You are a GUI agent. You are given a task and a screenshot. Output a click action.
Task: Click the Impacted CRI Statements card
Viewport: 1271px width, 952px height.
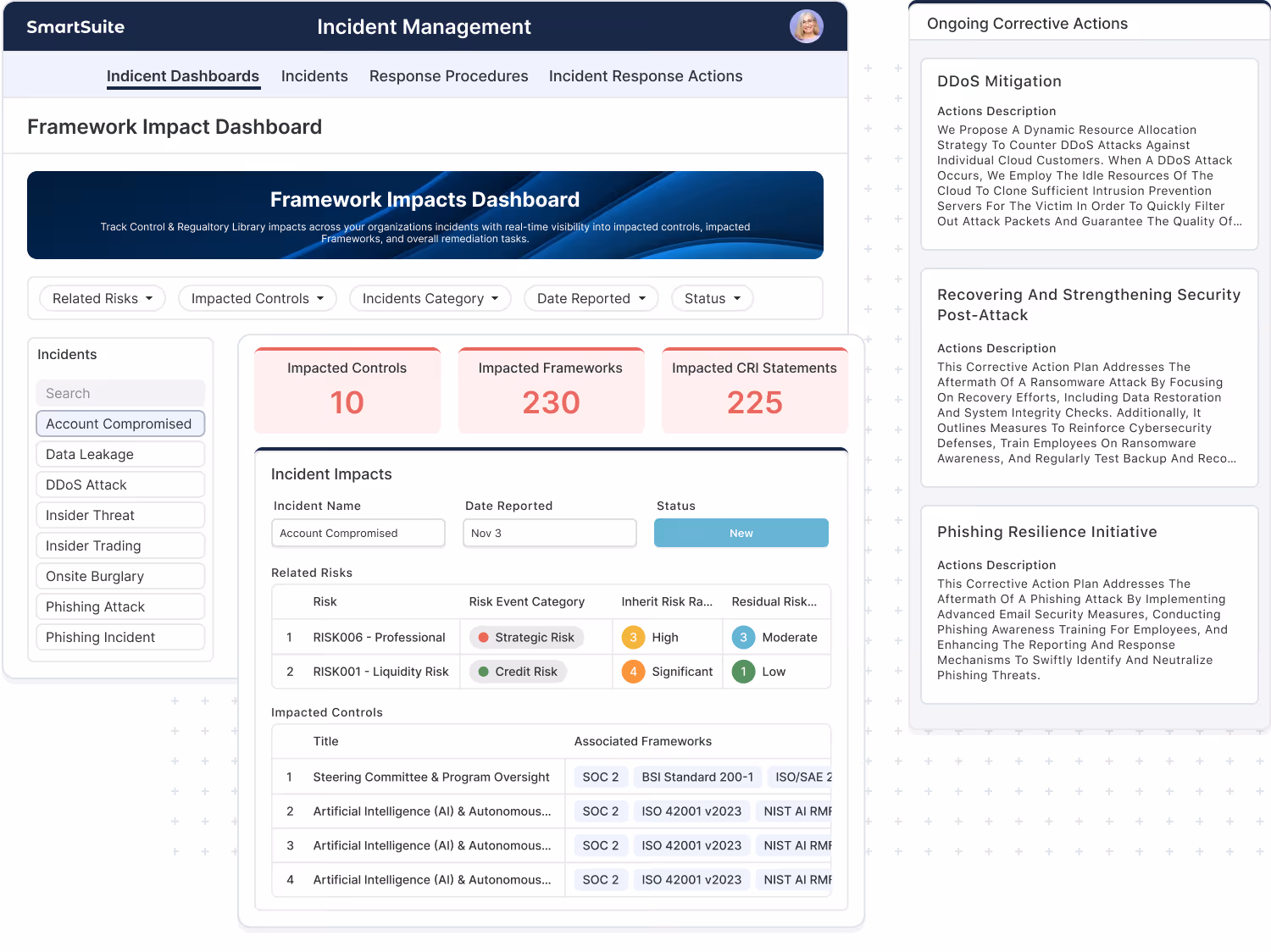(x=755, y=390)
